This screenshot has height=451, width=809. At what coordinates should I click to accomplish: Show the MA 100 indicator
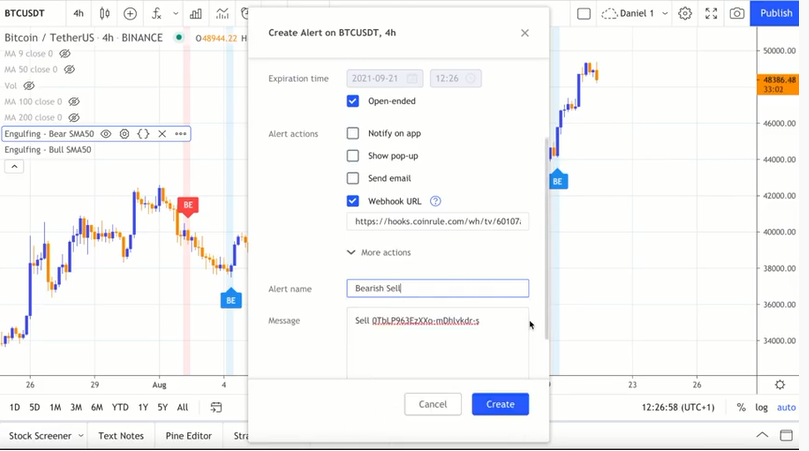point(74,102)
